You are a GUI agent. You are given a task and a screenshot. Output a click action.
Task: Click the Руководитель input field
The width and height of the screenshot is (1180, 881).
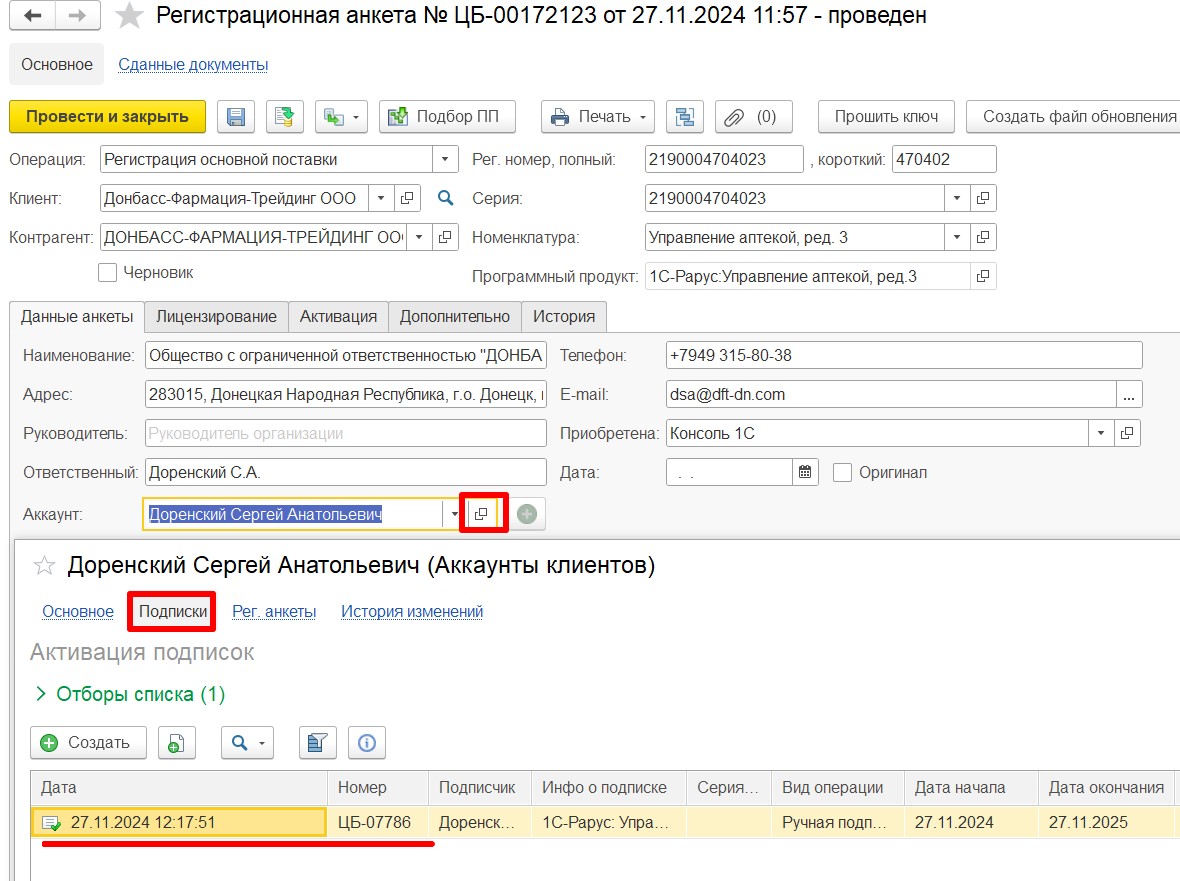pos(345,433)
